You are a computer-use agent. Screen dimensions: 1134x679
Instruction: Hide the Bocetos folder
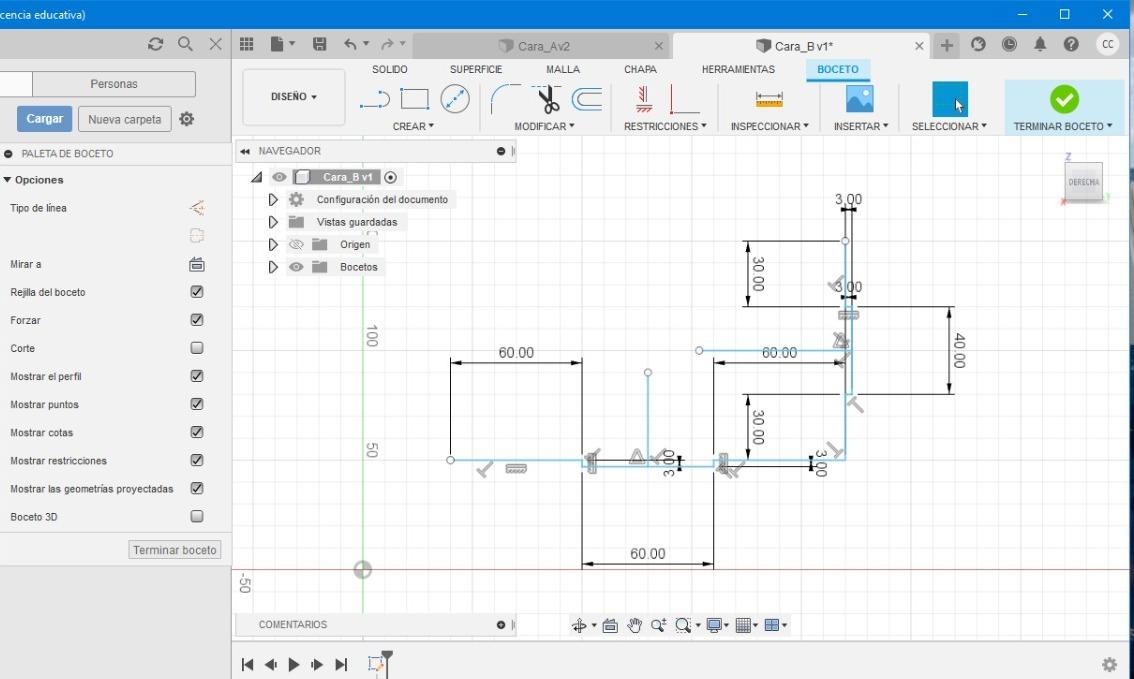pyautogui.click(x=296, y=267)
